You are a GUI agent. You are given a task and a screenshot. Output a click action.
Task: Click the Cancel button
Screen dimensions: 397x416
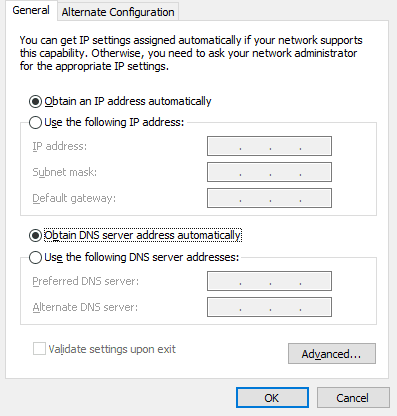coord(353,398)
